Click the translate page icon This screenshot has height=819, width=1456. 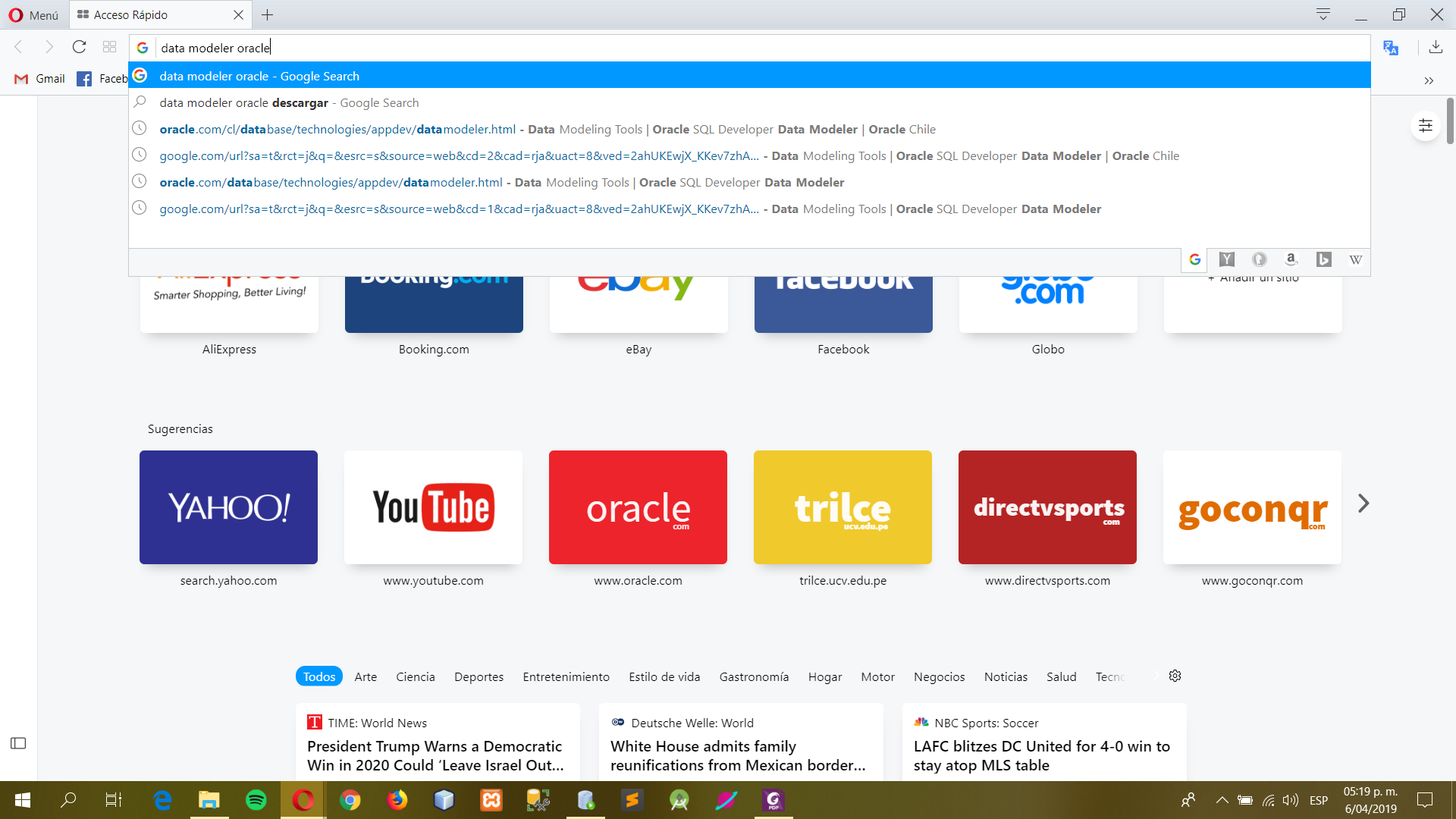[x=1390, y=48]
